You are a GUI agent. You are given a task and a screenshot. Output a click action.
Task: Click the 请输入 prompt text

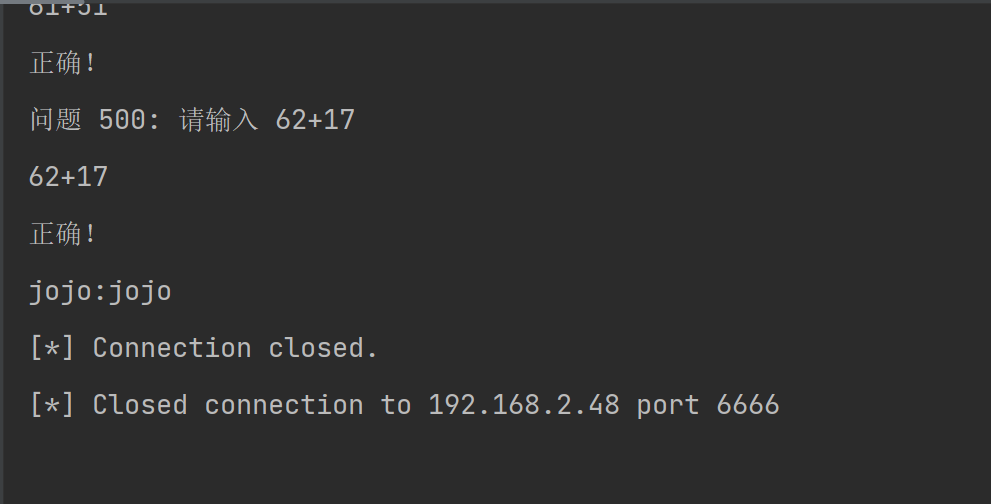tap(218, 121)
